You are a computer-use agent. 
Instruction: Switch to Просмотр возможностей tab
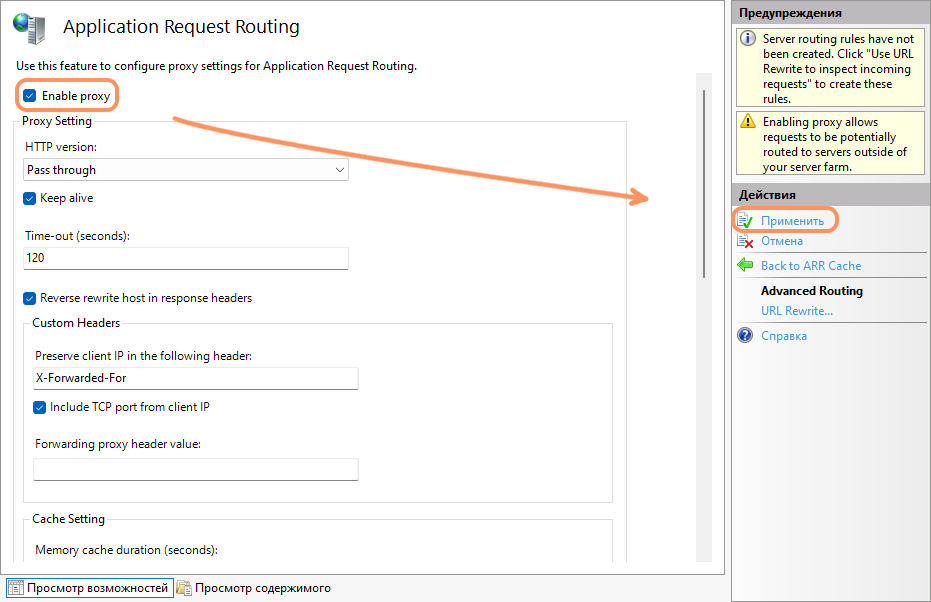tap(96, 588)
